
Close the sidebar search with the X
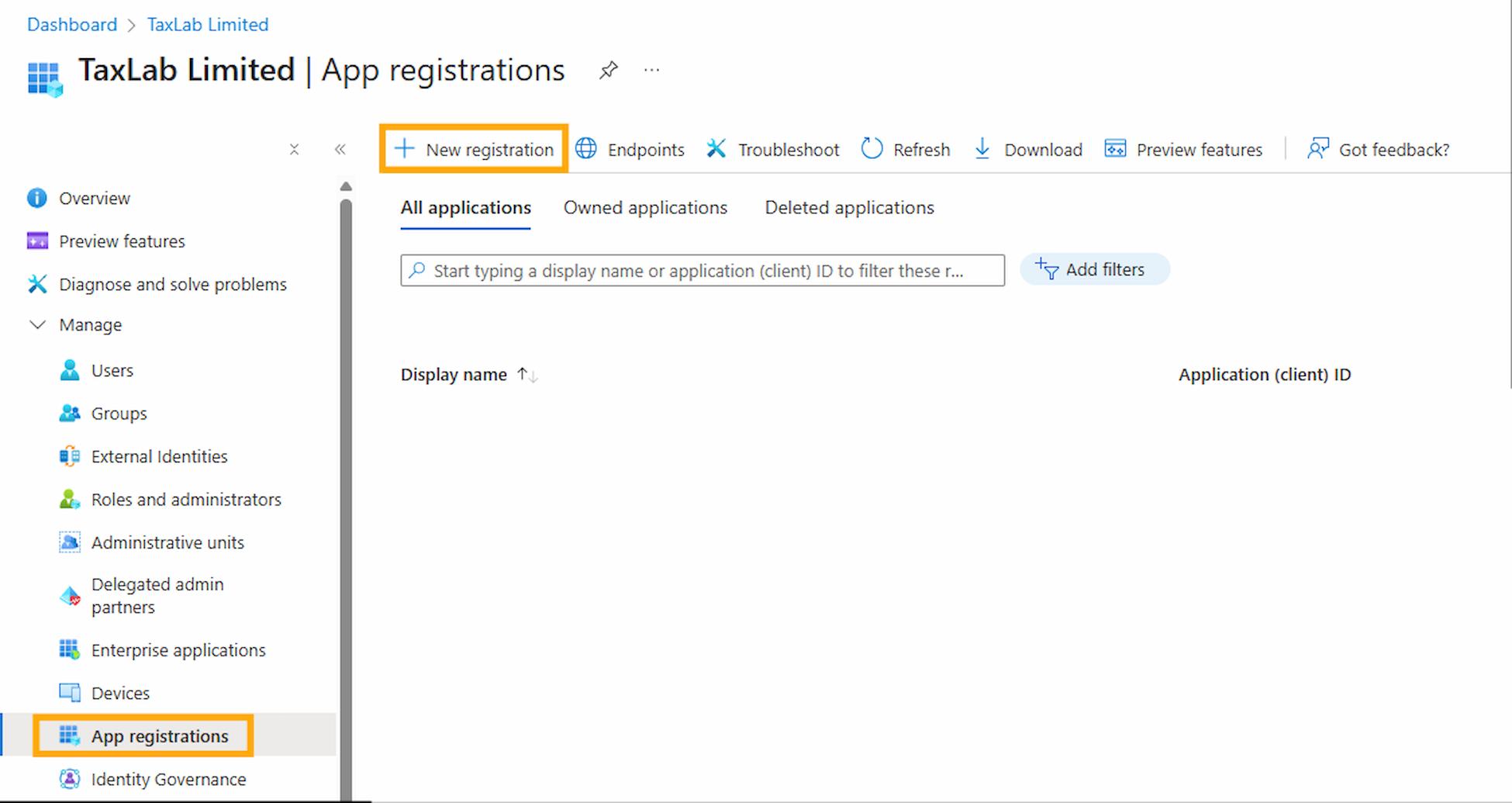pyautogui.click(x=294, y=149)
